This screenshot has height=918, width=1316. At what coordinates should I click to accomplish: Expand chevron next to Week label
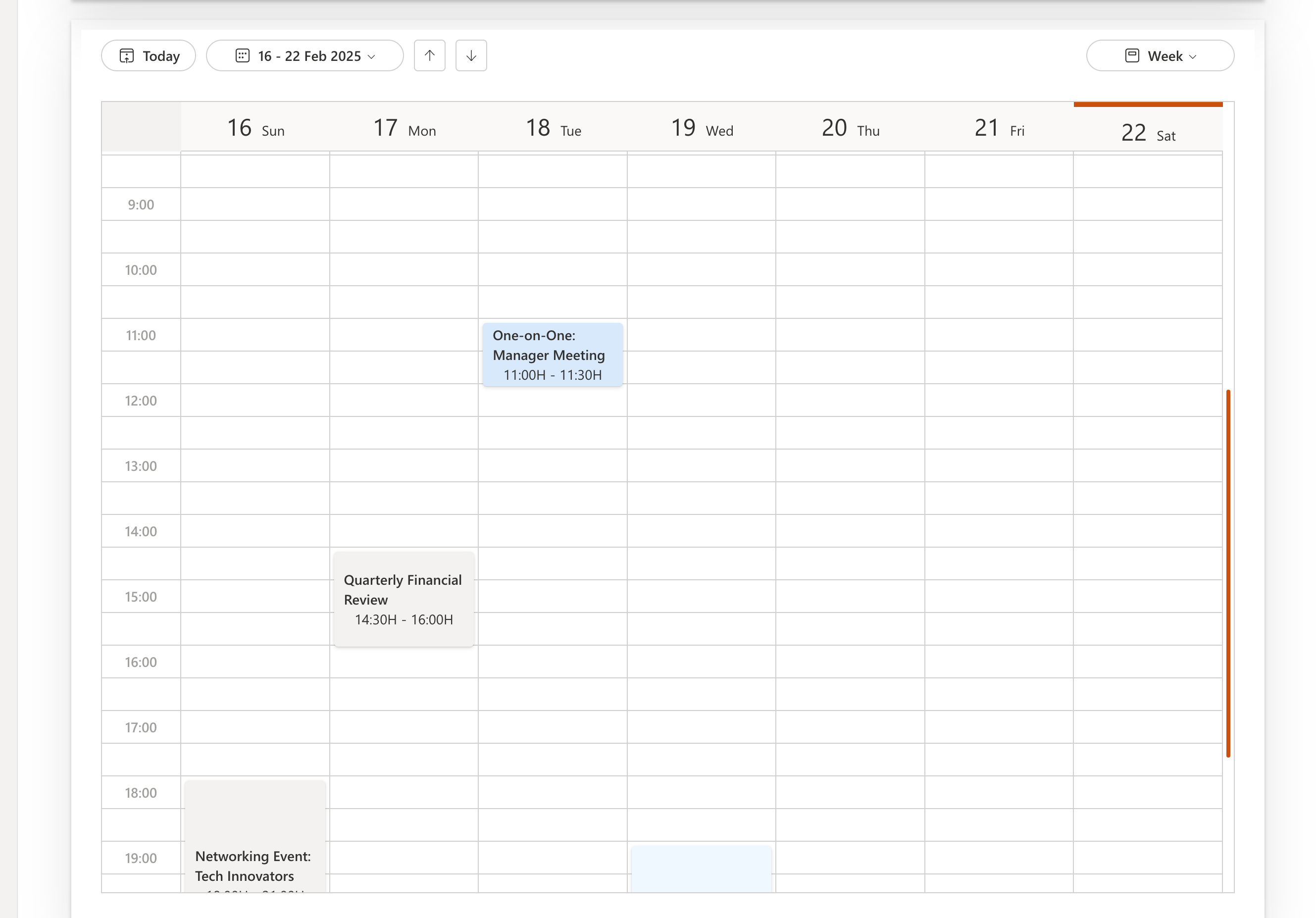1193,57
